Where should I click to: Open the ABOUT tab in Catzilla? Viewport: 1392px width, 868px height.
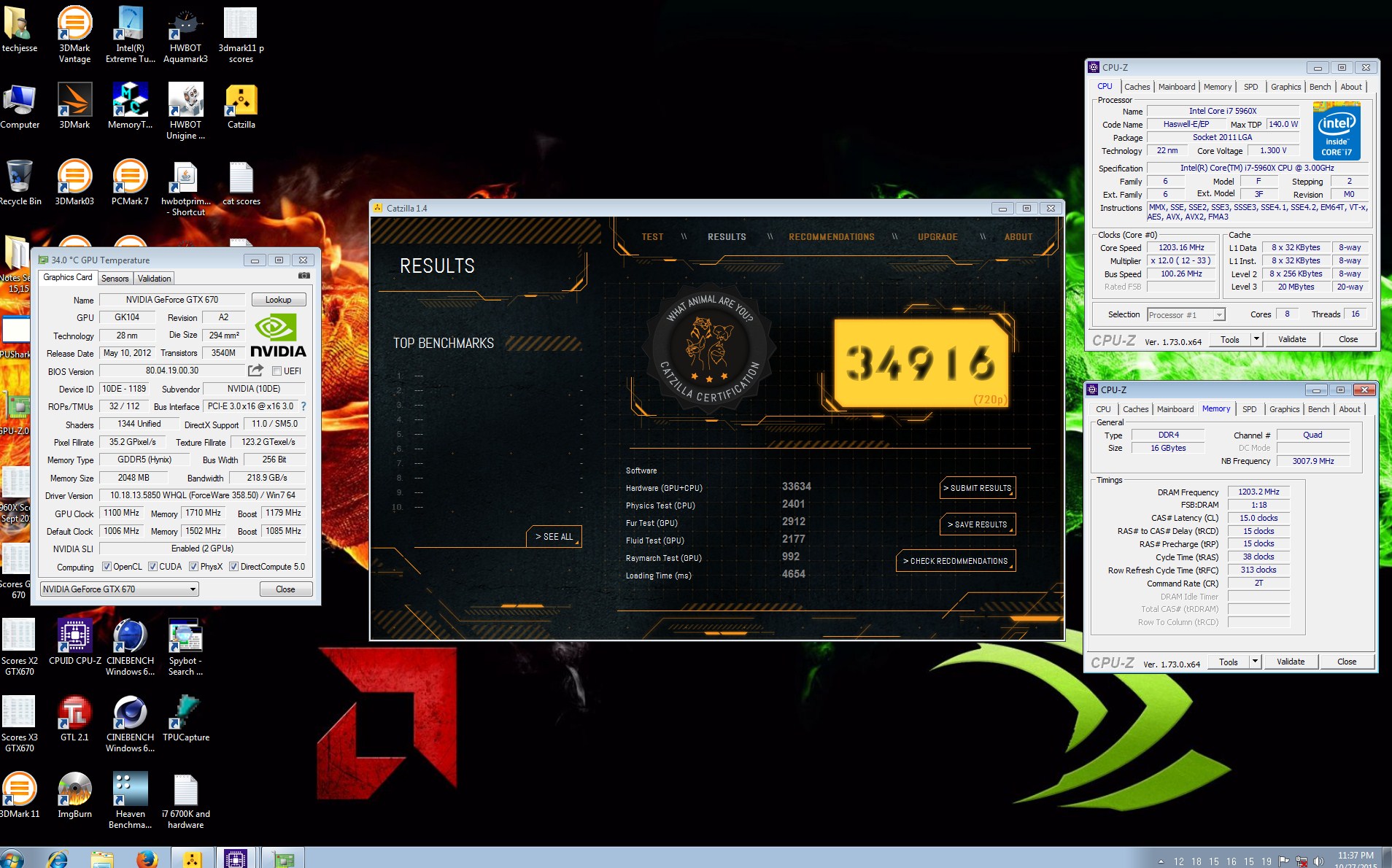point(1018,237)
